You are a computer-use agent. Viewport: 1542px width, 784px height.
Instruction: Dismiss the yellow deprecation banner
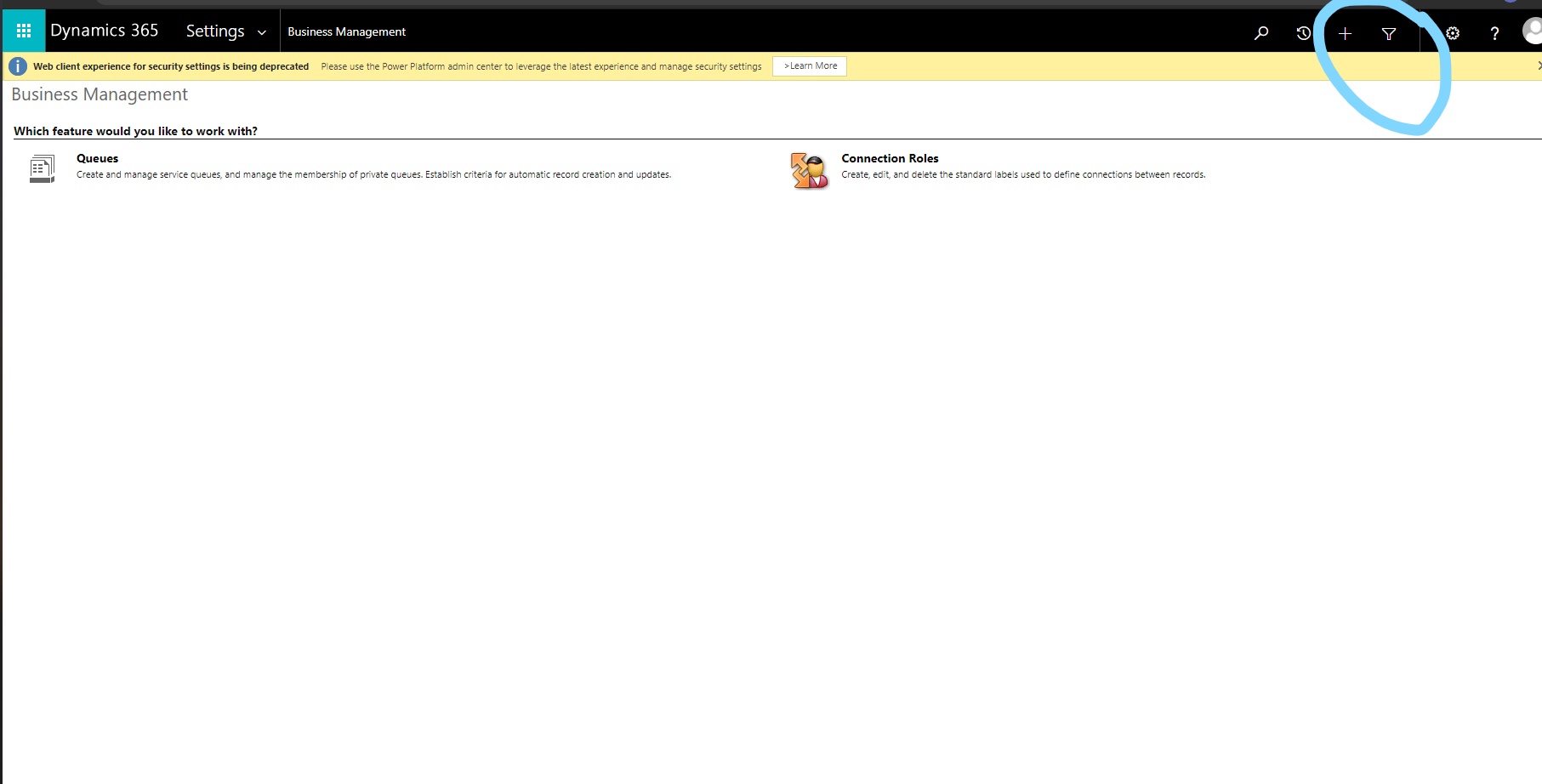click(x=1539, y=65)
